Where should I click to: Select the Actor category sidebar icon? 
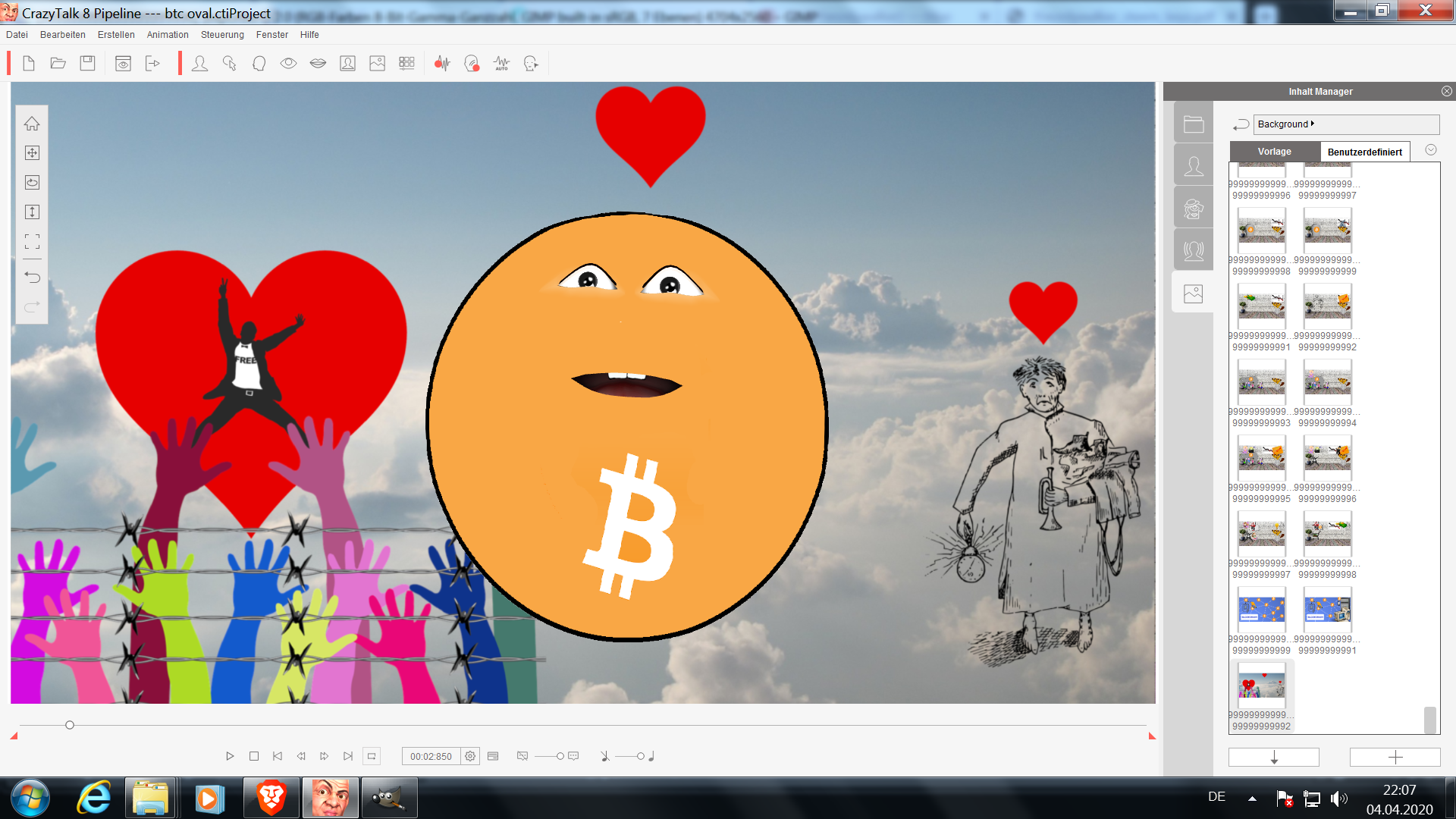coord(1193,166)
